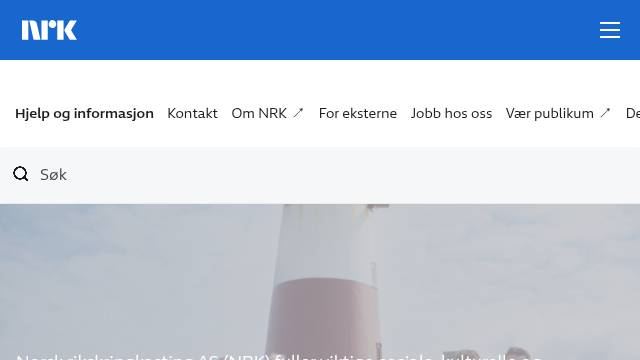Select Hjelp og informasjon nav item
This screenshot has width=640, height=360.
(84, 113)
